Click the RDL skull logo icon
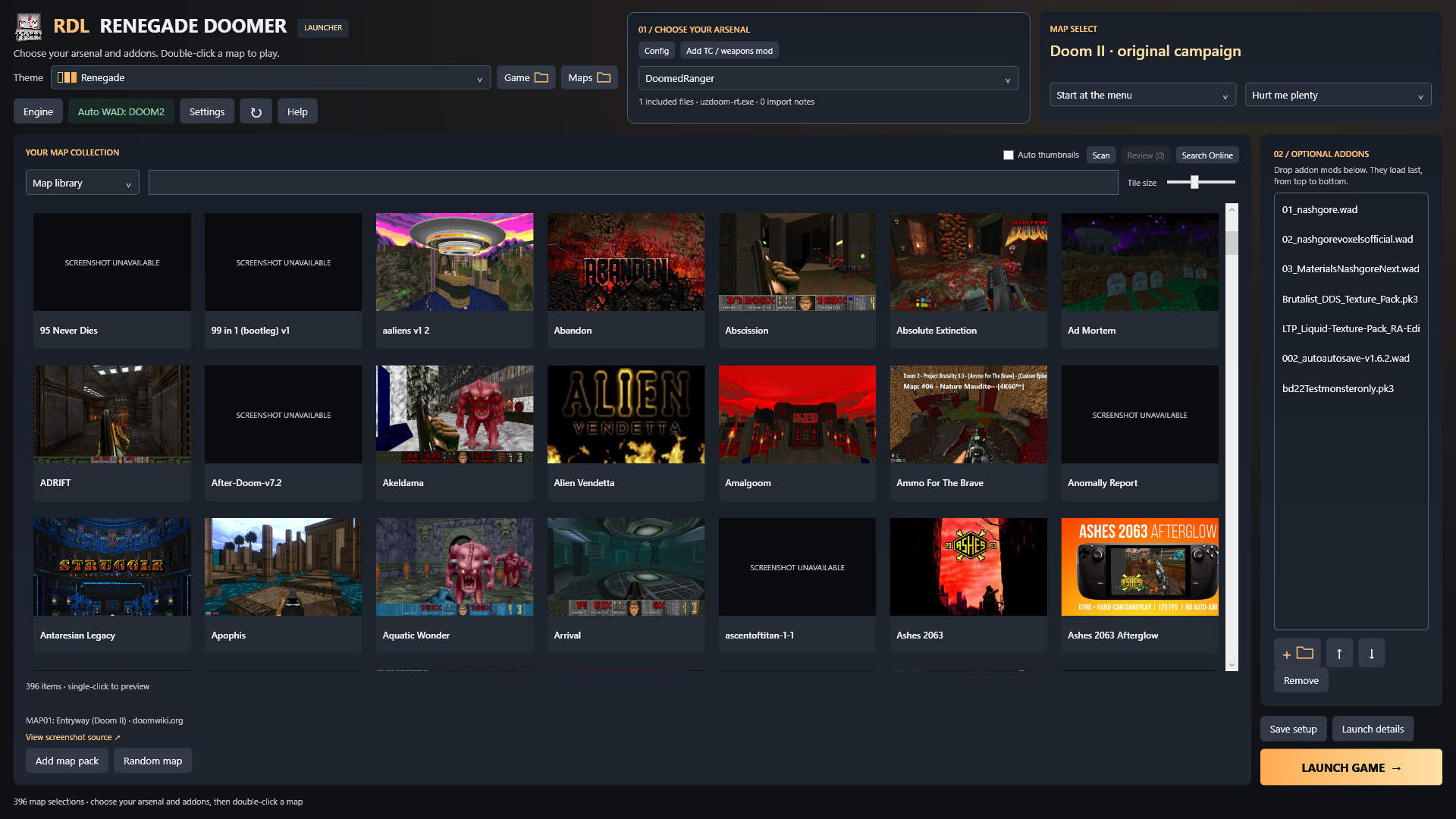 click(29, 27)
